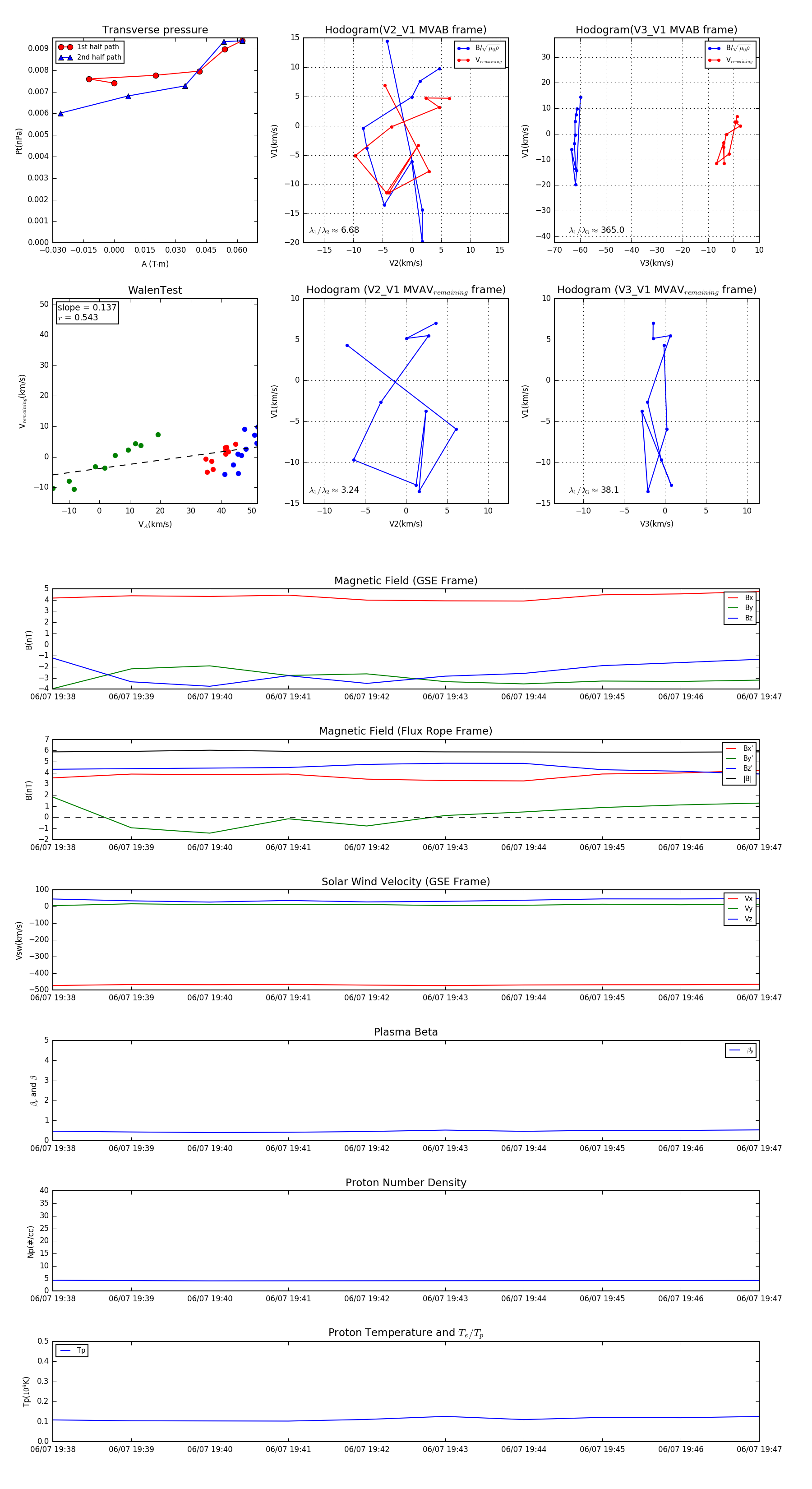Click the 'Np(#/cc)' y-axis label
Viewport: 812px width, 1489px height.
(31, 1242)
